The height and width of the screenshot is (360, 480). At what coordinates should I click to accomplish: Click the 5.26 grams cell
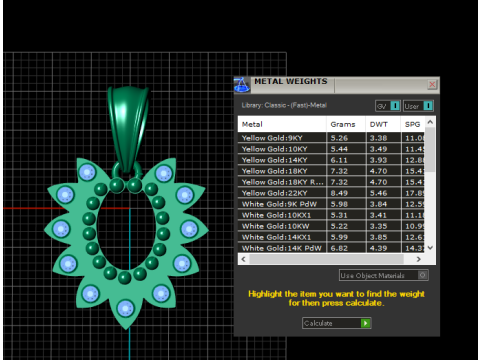(346, 138)
